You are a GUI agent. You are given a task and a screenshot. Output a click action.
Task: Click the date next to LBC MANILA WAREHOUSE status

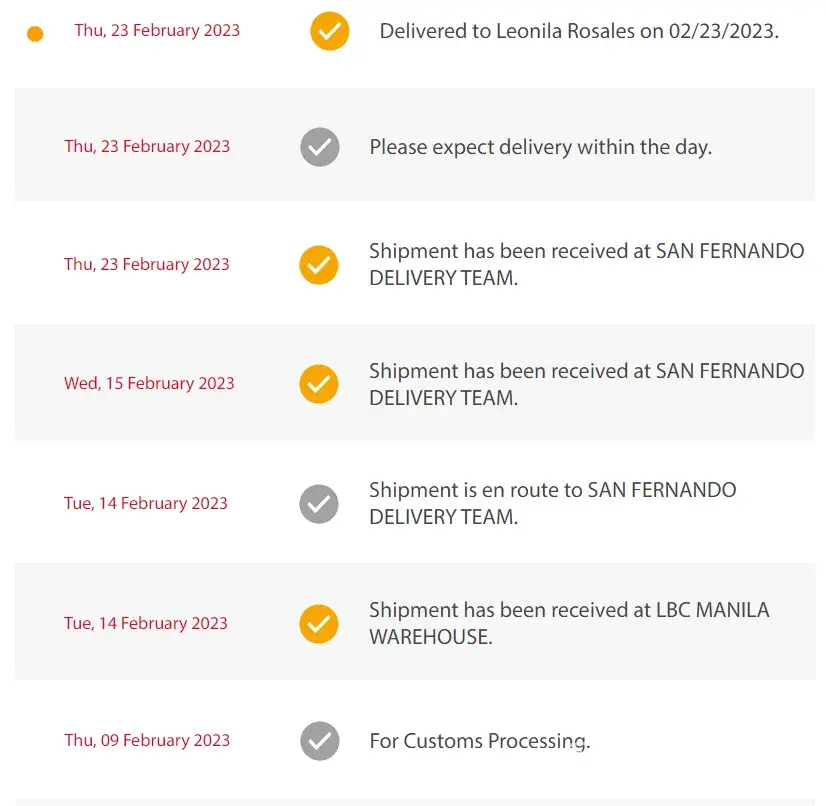pyautogui.click(x=146, y=623)
